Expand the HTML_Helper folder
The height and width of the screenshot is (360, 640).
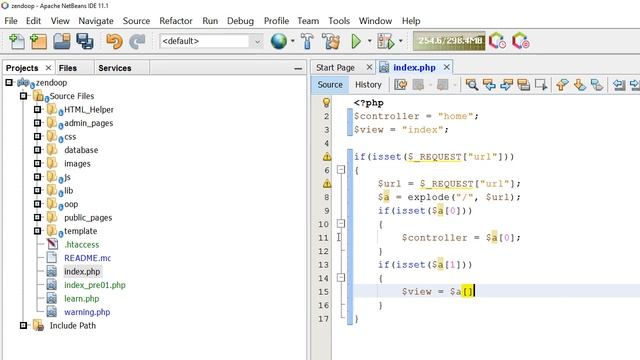(37, 109)
